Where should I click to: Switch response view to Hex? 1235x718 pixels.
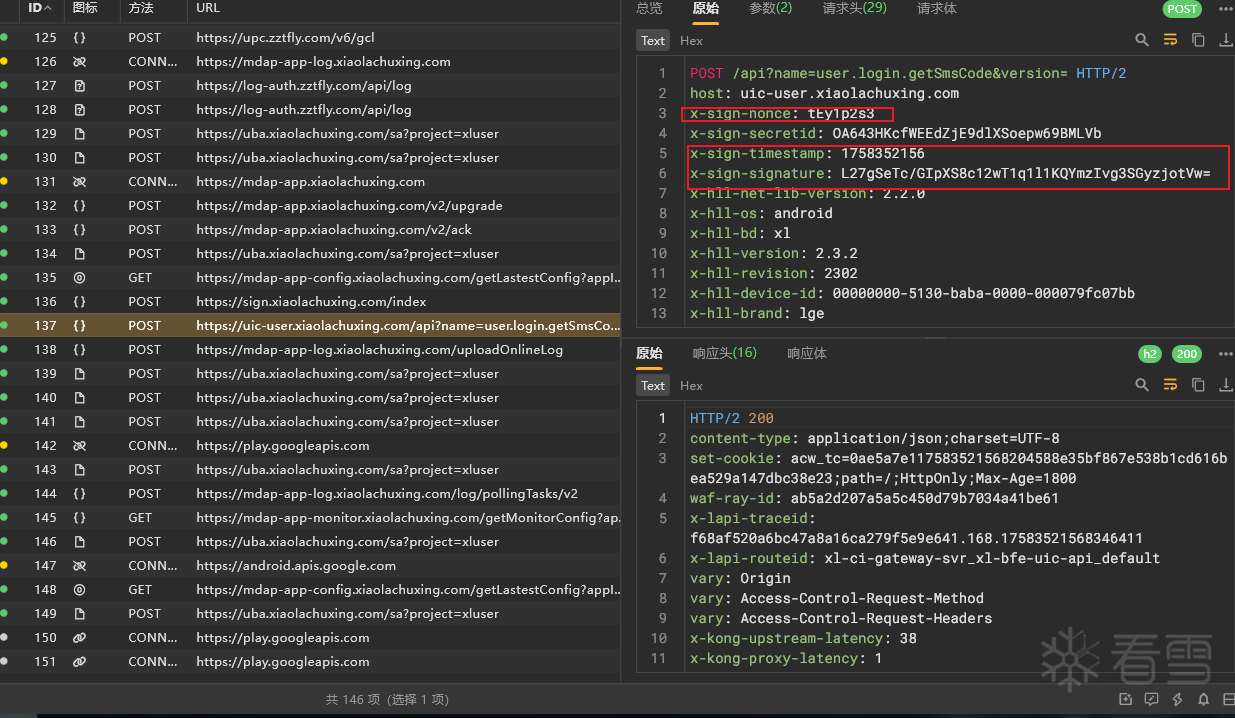(691, 386)
